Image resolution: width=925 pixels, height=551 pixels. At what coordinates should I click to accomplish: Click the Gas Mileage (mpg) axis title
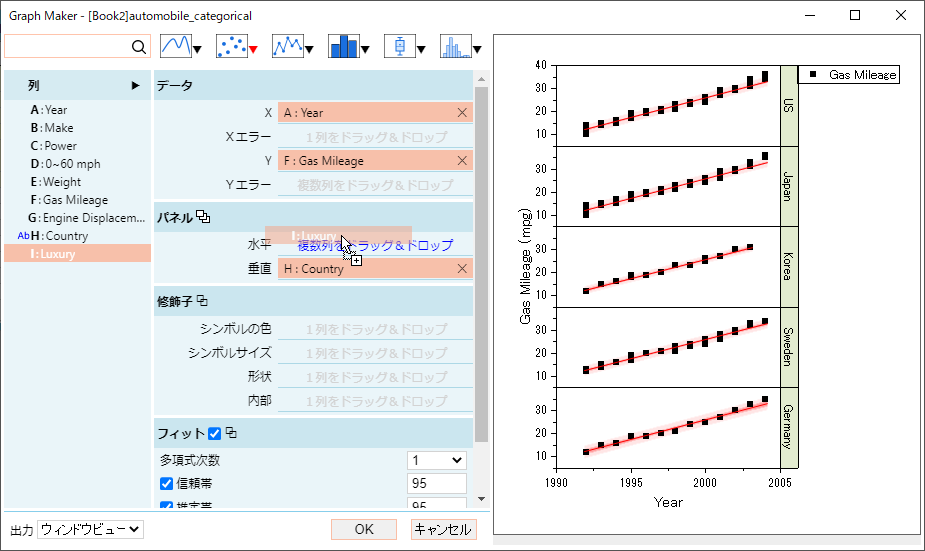(525, 266)
